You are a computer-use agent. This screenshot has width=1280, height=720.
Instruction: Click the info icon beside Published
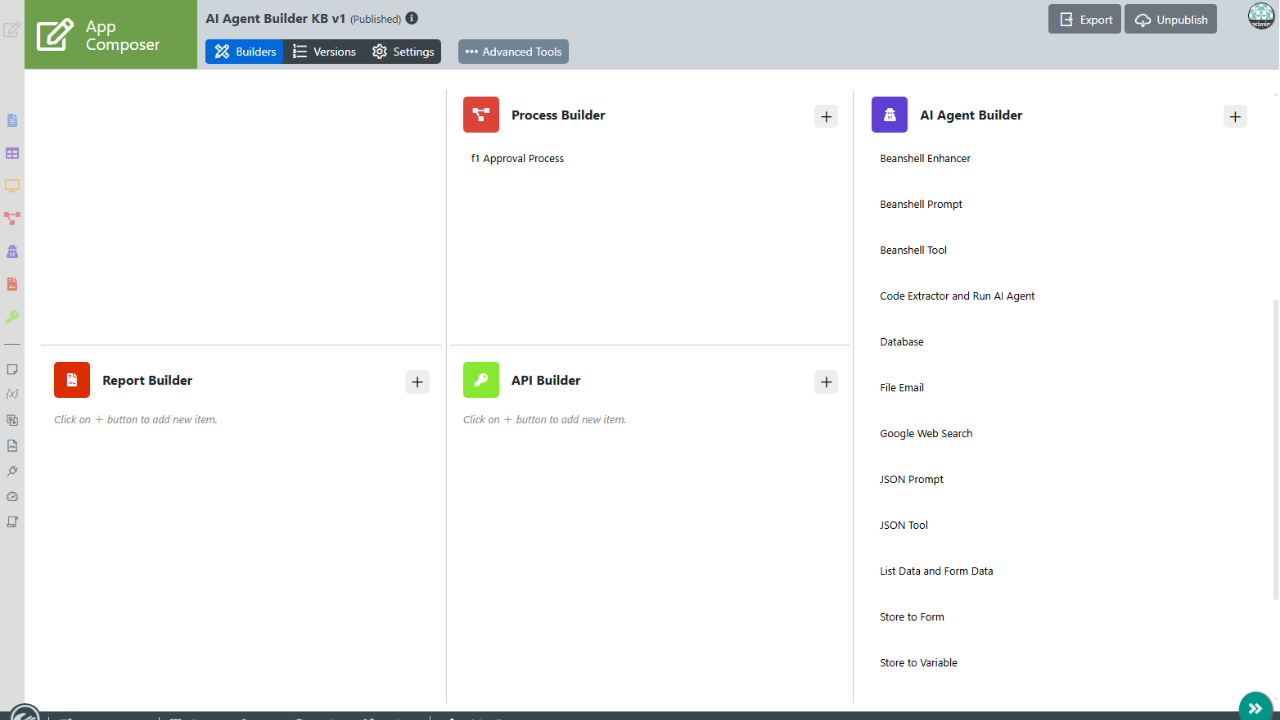412,19
